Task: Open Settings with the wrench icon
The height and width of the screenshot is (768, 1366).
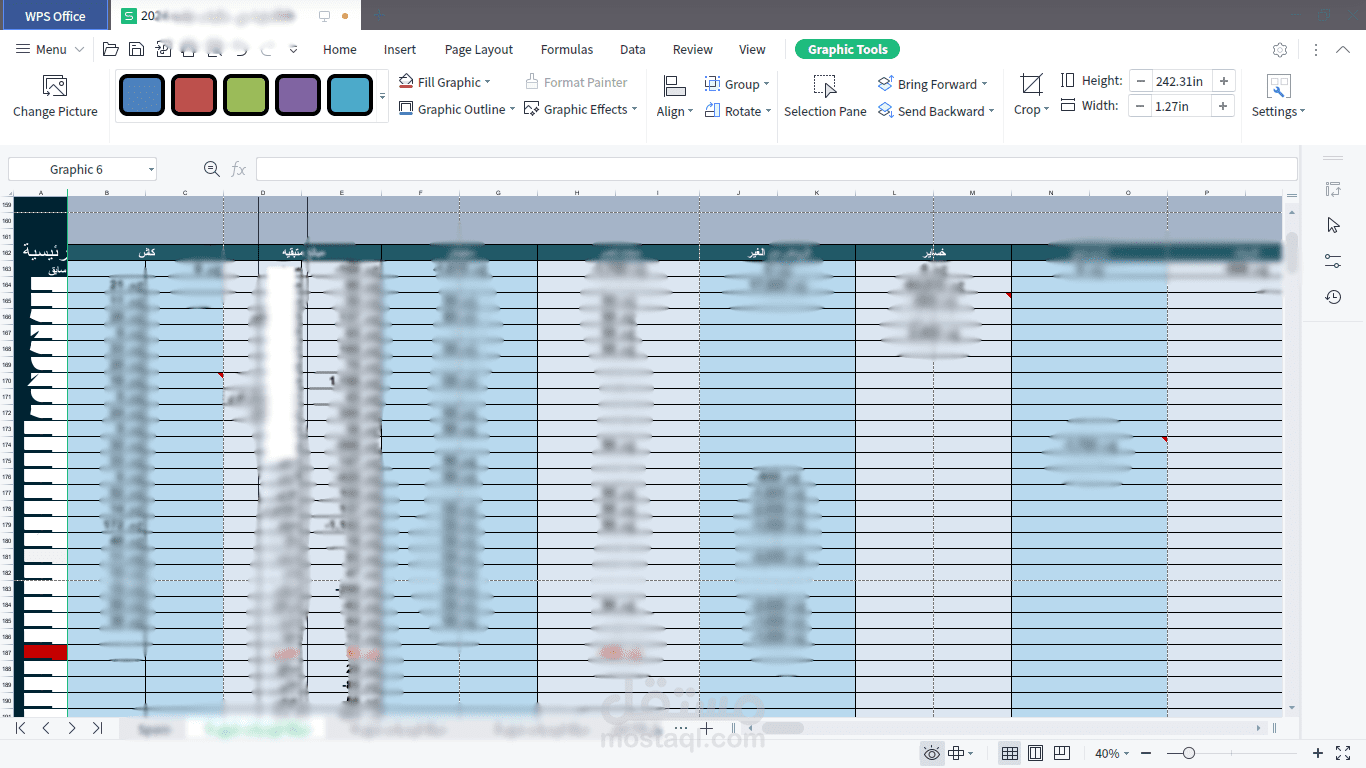Action: [1278, 86]
